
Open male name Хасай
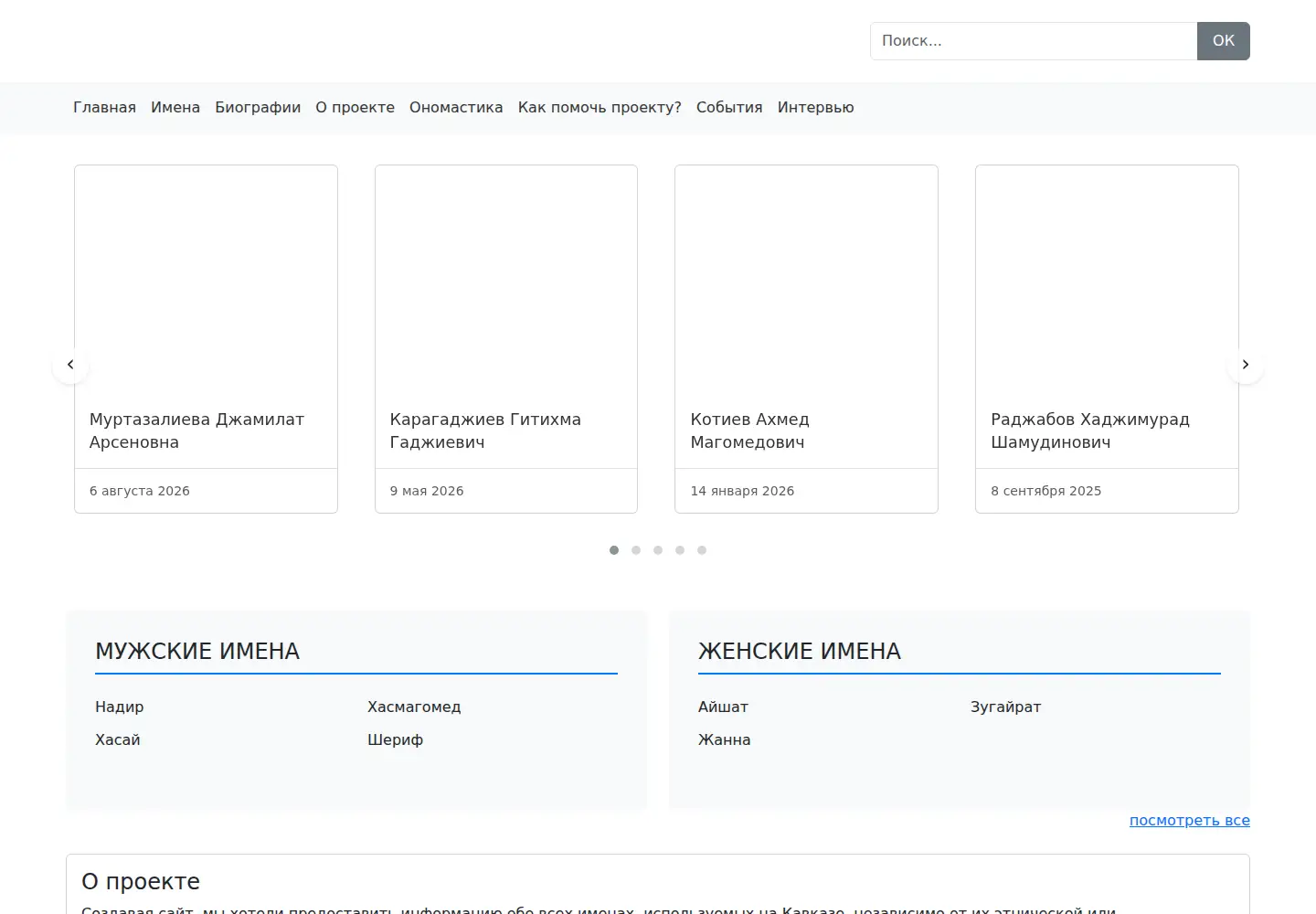click(118, 739)
